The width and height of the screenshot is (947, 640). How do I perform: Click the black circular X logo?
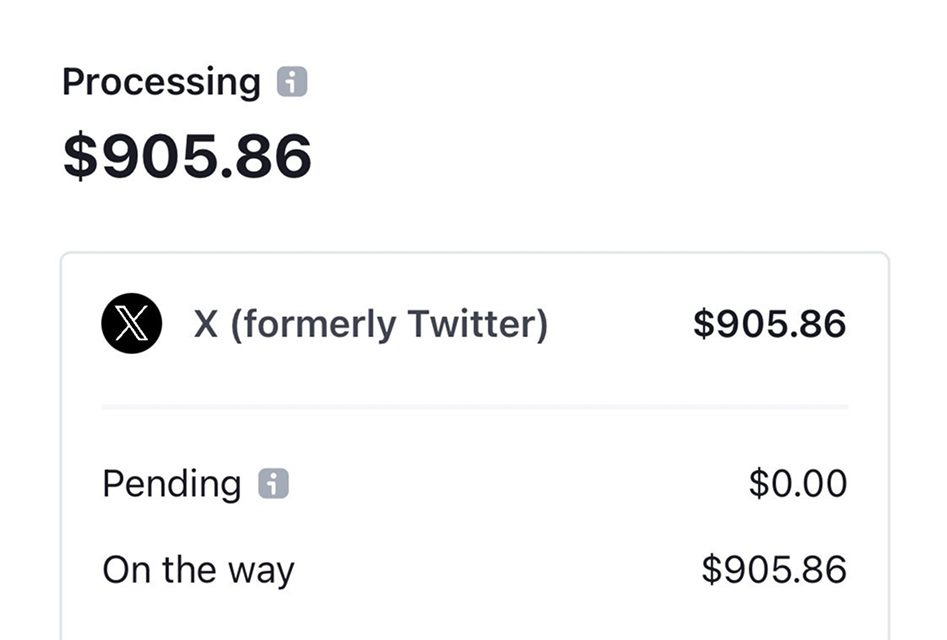click(x=132, y=324)
